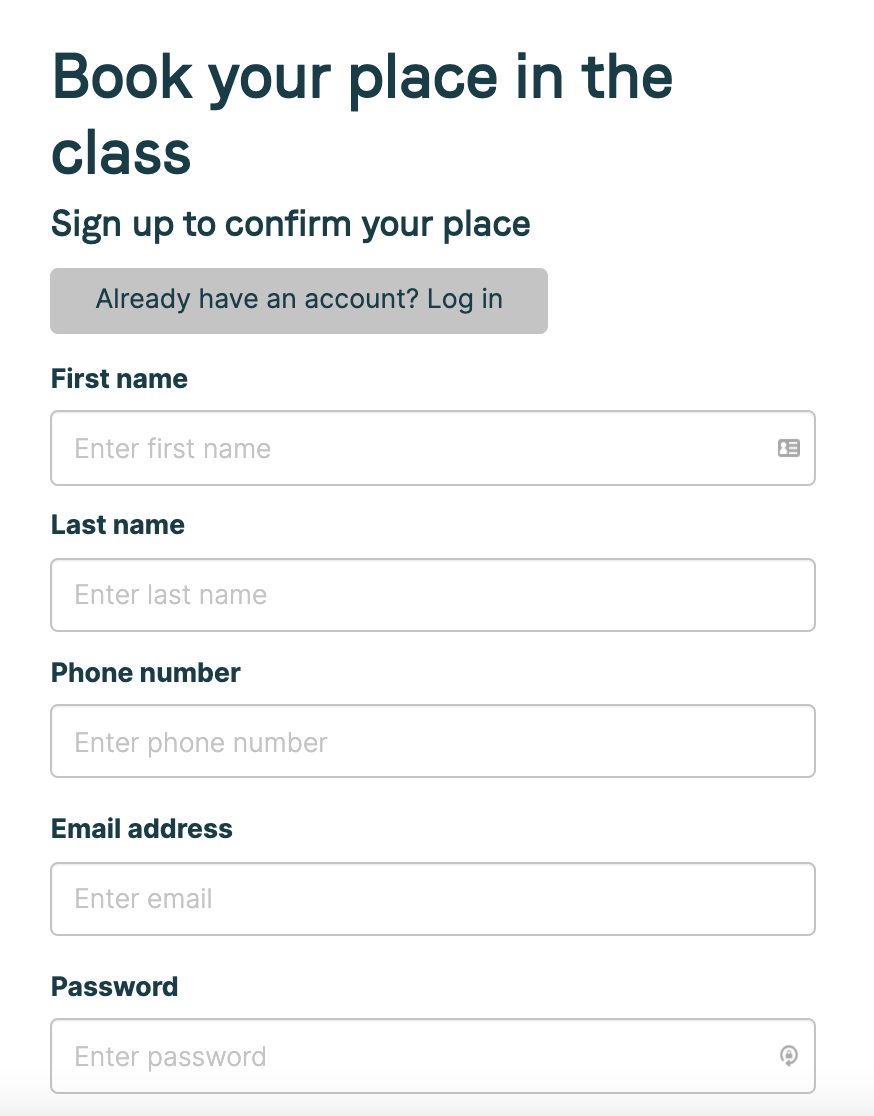Image resolution: width=874 pixels, height=1116 pixels.
Task: Click the 'Enter password' placeholder text
Action: (170, 1057)
